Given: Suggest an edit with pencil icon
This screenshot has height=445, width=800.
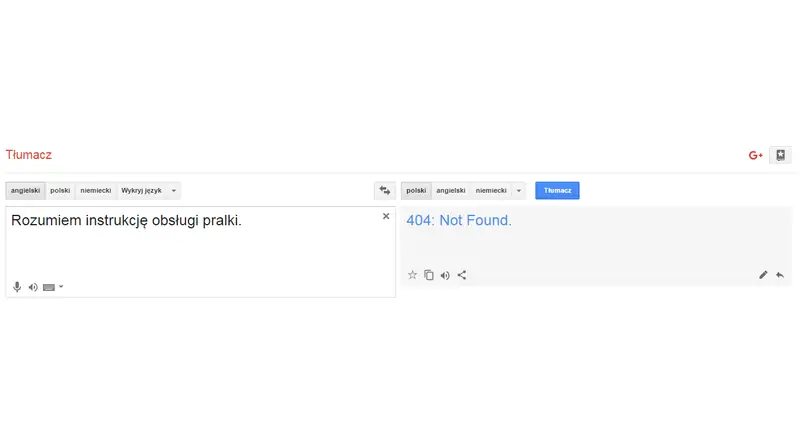Looking at the screenshot, I should pyautogui.click(x=763, y=275).
